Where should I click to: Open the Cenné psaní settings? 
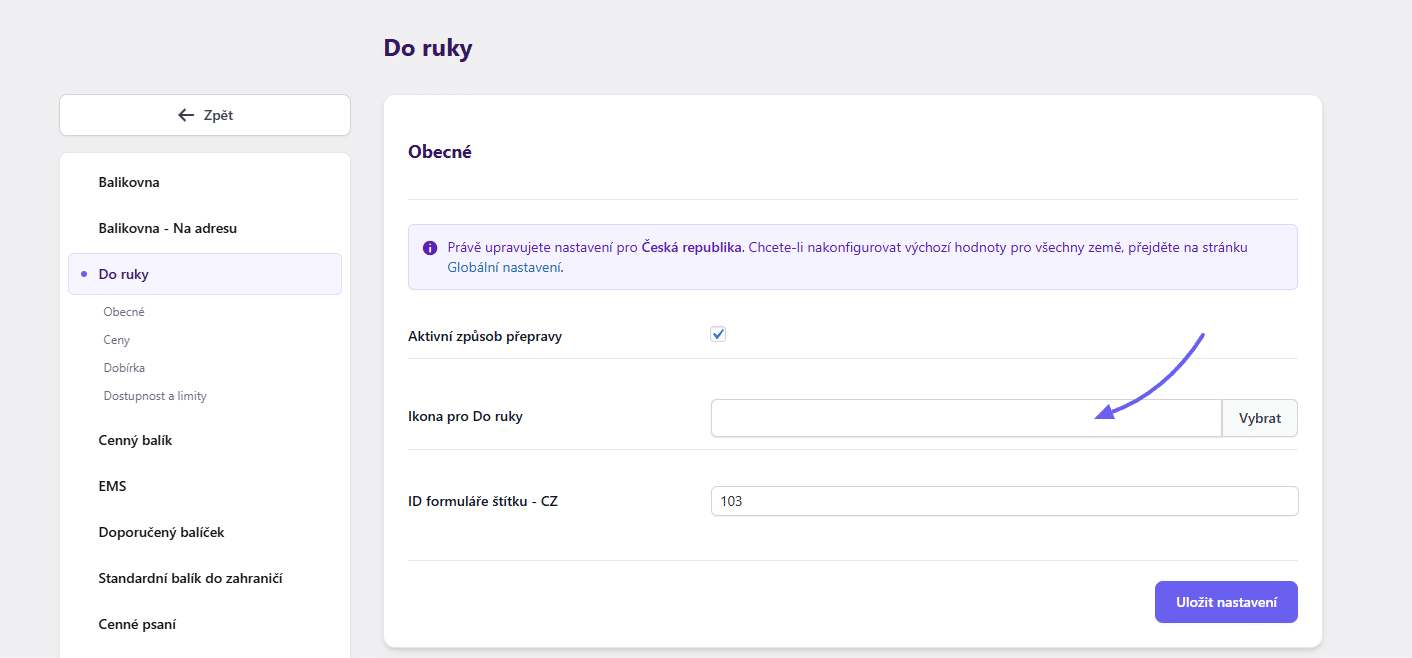pyautogui.click(x=137, y=624)
